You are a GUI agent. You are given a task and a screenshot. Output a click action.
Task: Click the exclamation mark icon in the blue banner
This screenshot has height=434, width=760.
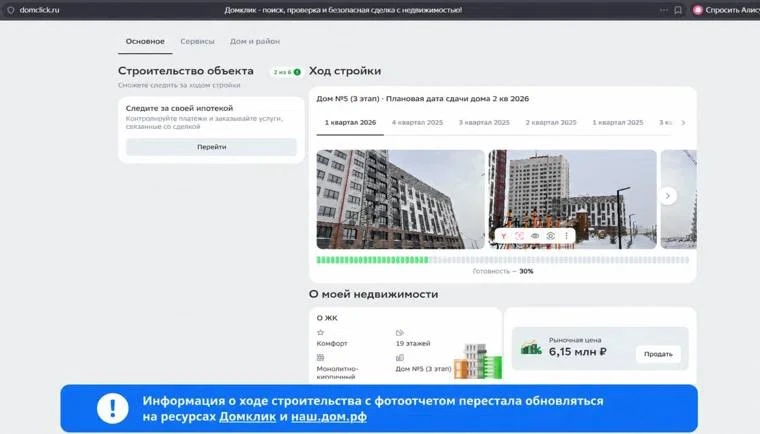point(112,408)
